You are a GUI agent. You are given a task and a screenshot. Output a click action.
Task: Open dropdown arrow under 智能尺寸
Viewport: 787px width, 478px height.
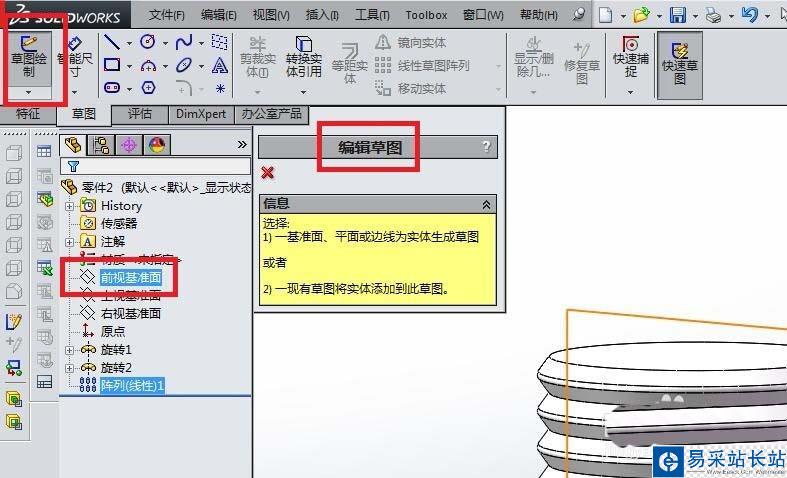pos(75,92)
